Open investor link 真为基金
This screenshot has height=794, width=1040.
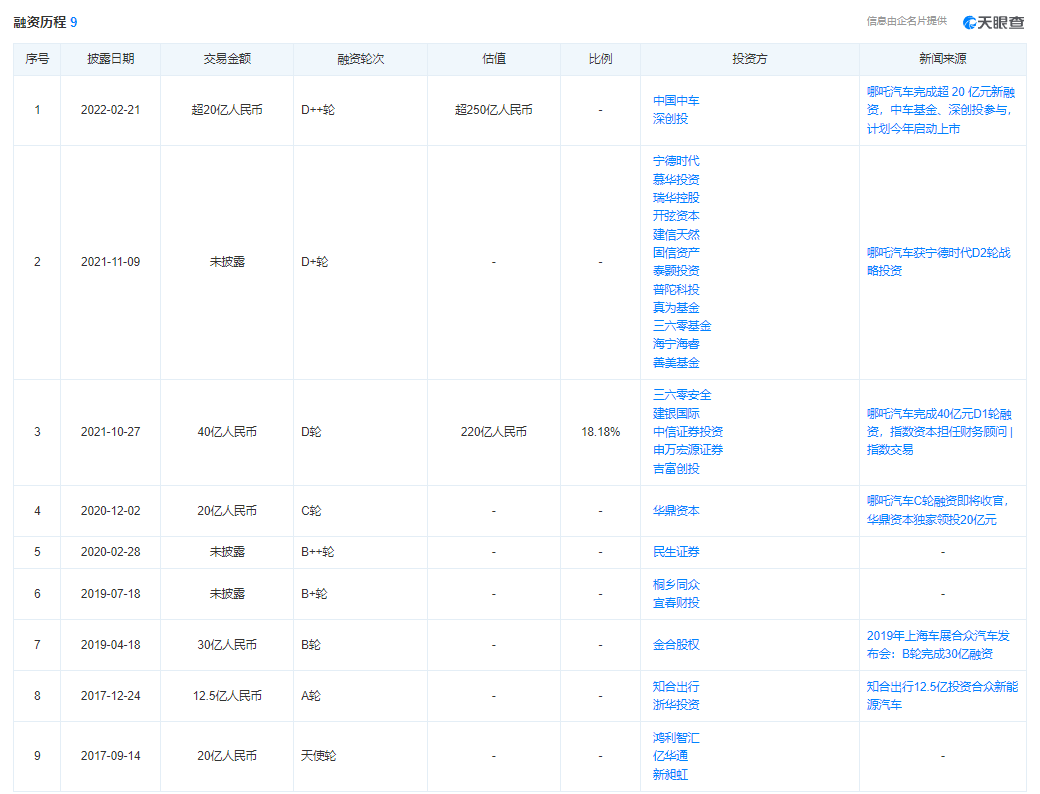click(x=676, y=308)
